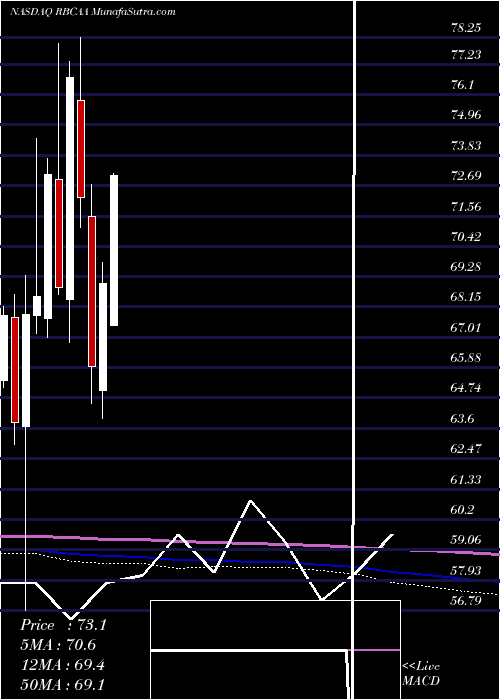Image resolution: width=500 pixels, height=700 pixels.
Task: Select the 57.93 price axis label
Action: [x=466, y=570]
